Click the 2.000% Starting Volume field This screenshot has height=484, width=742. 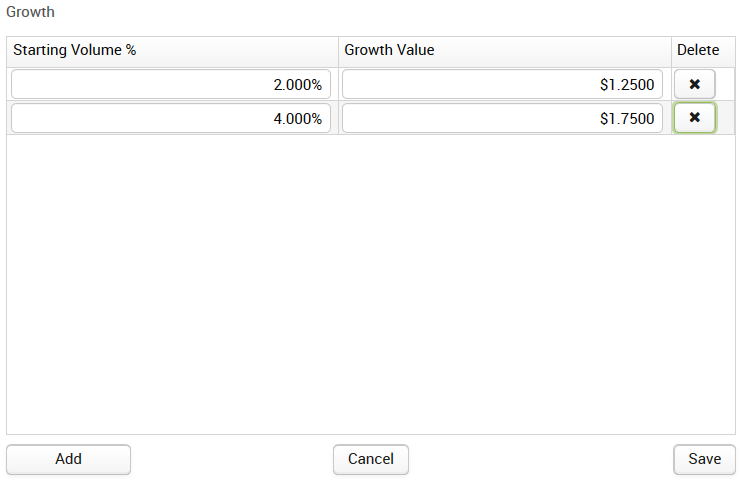click(x=171, y=85)
